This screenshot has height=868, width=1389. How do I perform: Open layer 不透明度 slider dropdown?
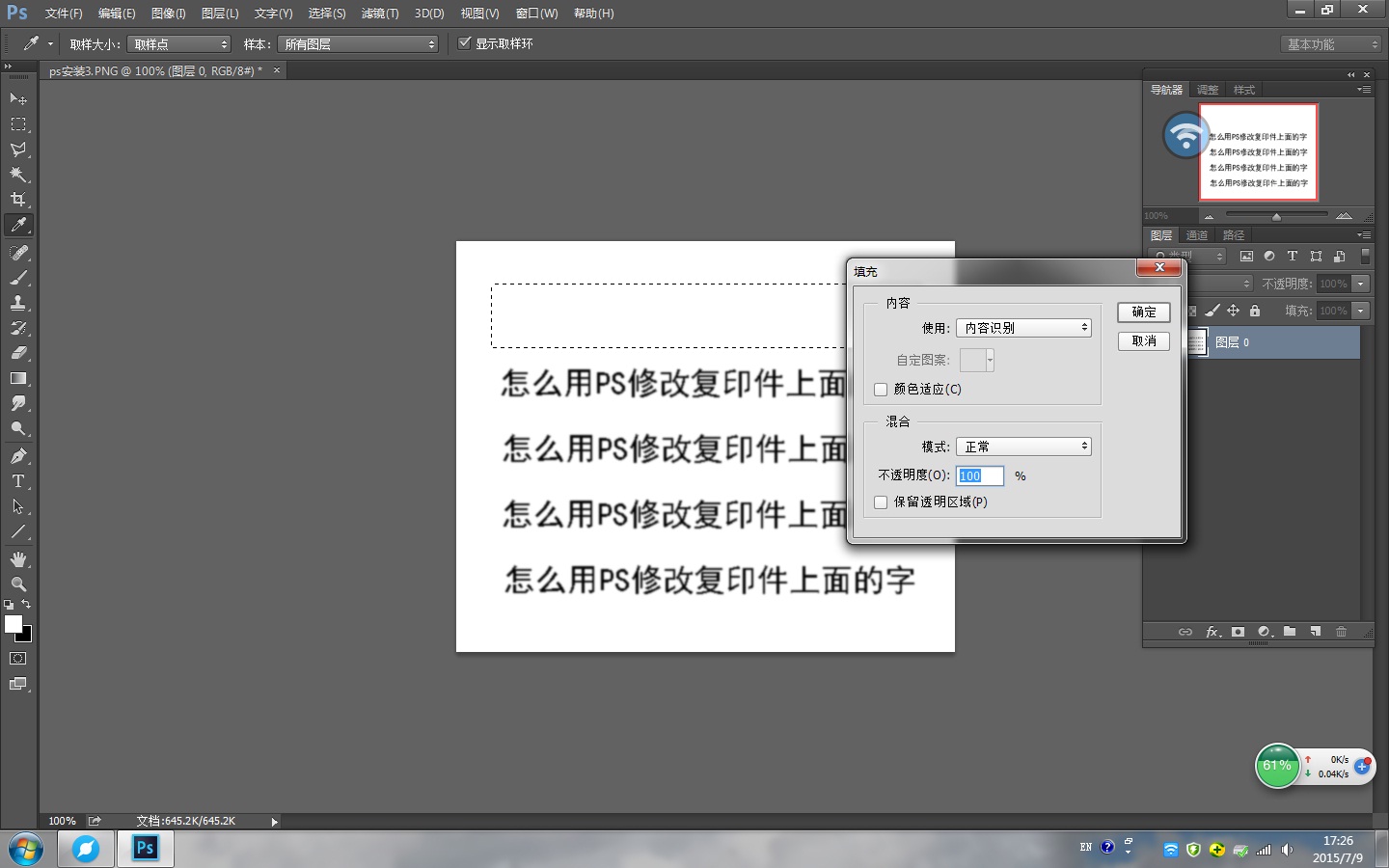1361,284
